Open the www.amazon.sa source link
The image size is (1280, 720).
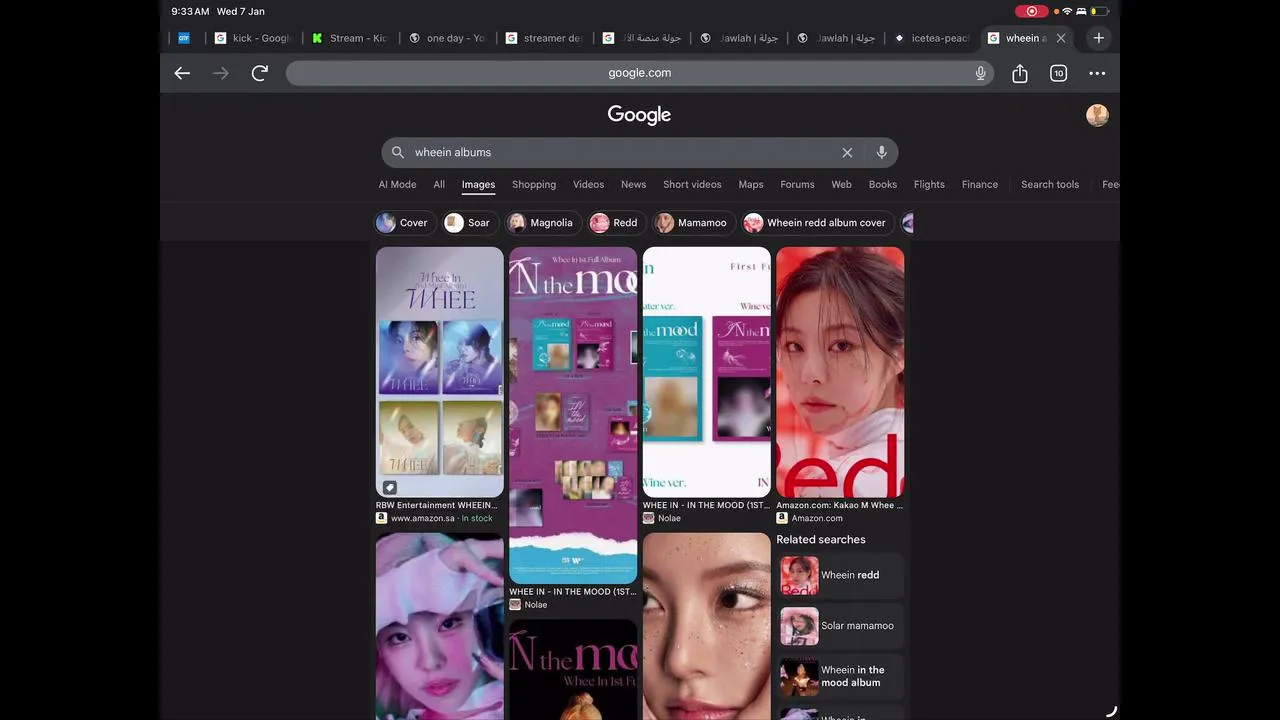click(435, 518)
